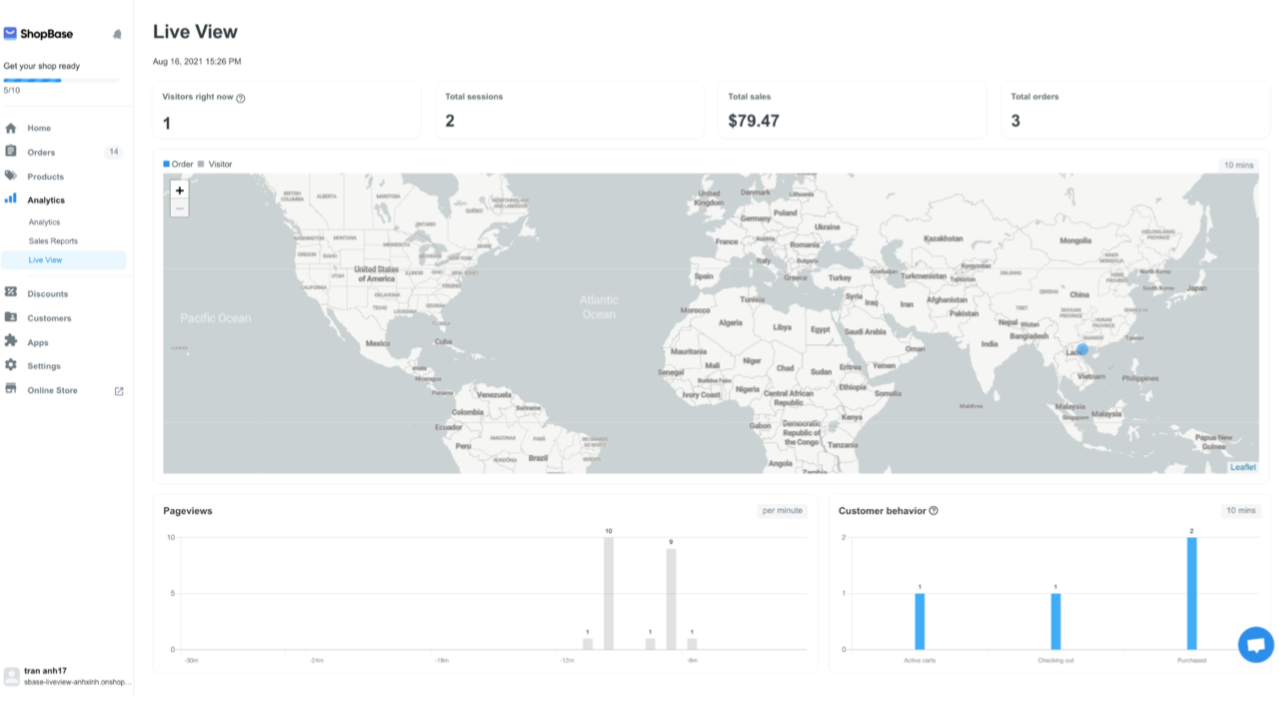Click the ShopBase logo
The image size is (1279, 707).
tap(38, 34)
